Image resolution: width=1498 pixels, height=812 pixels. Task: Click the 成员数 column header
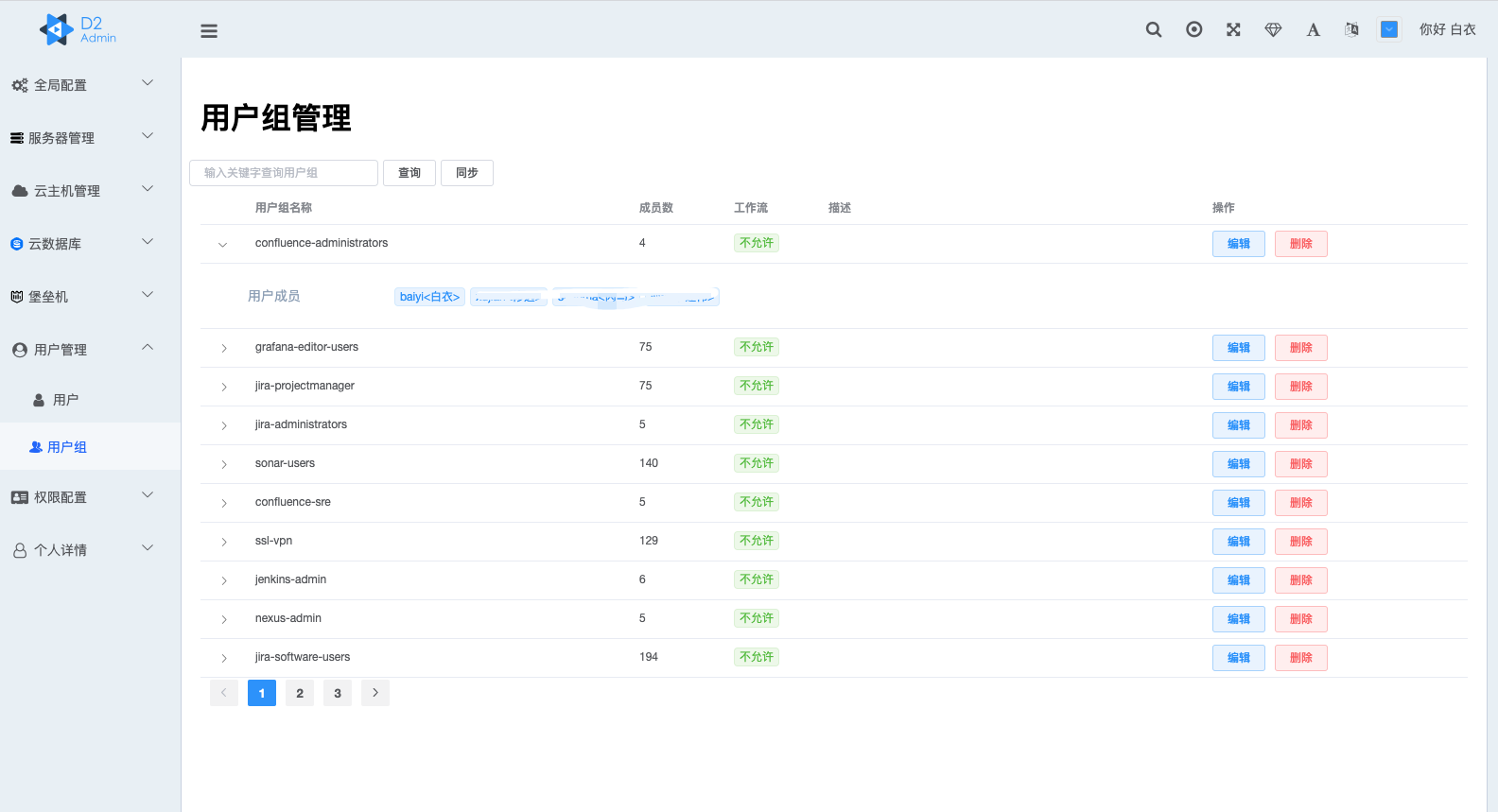pos(656,208)
